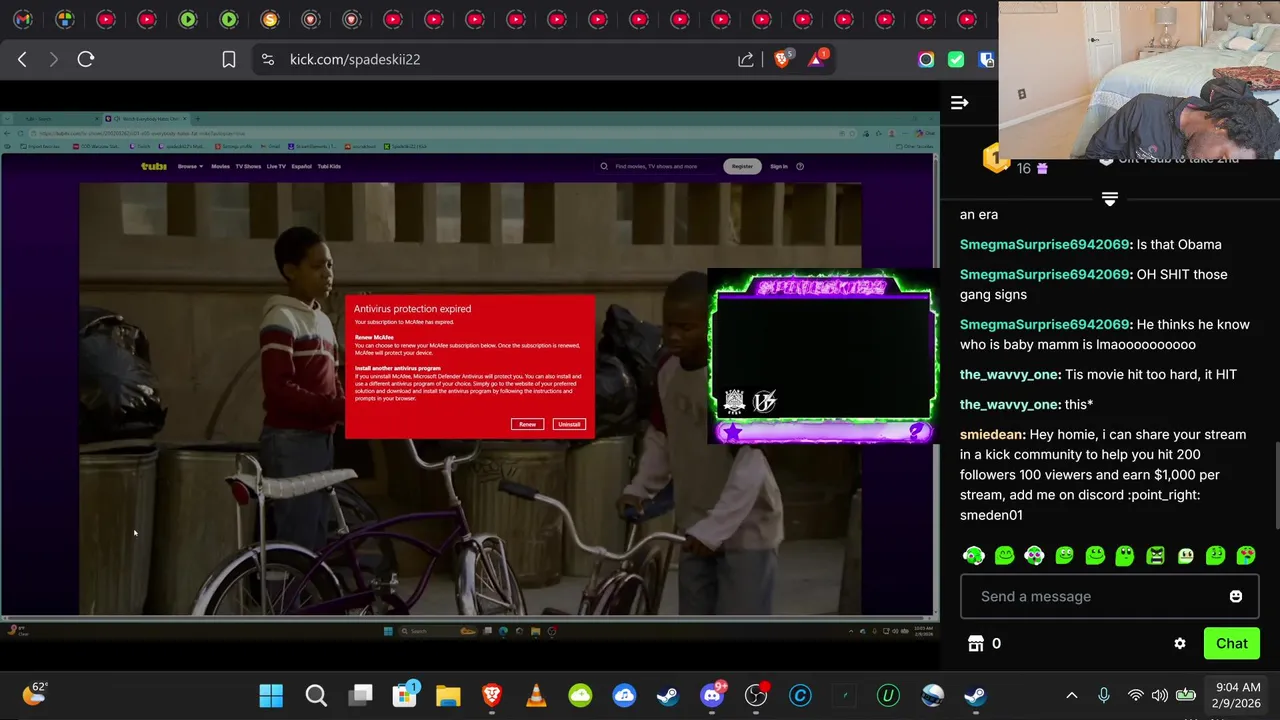Click Renew in McAfee popup
The image size is (1280, 720).
527,424
